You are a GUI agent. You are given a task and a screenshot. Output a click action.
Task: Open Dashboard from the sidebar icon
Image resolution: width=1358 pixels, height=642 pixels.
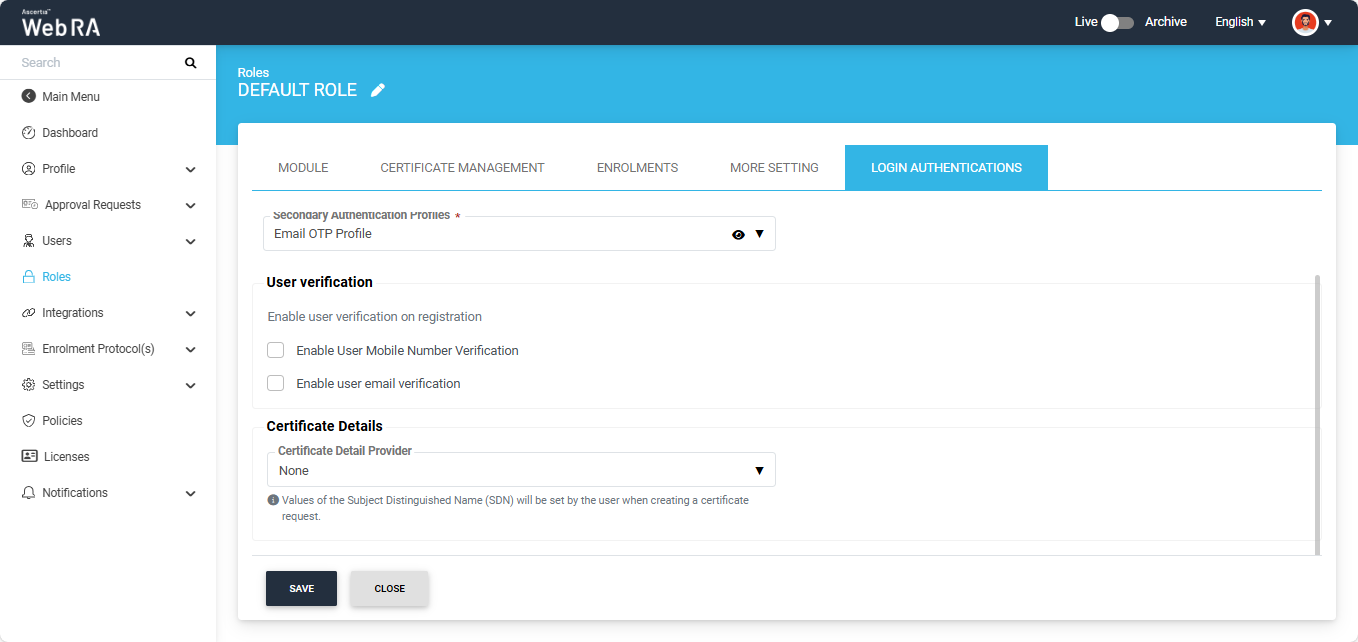[28, 133]
